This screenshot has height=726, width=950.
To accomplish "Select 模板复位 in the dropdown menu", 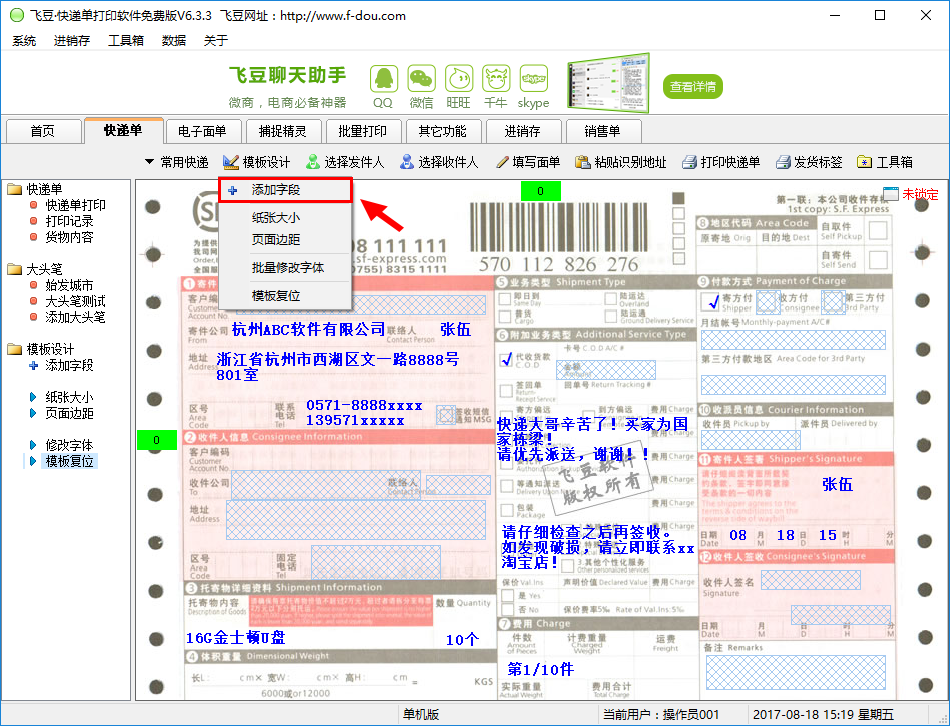I will pos(285,296).
